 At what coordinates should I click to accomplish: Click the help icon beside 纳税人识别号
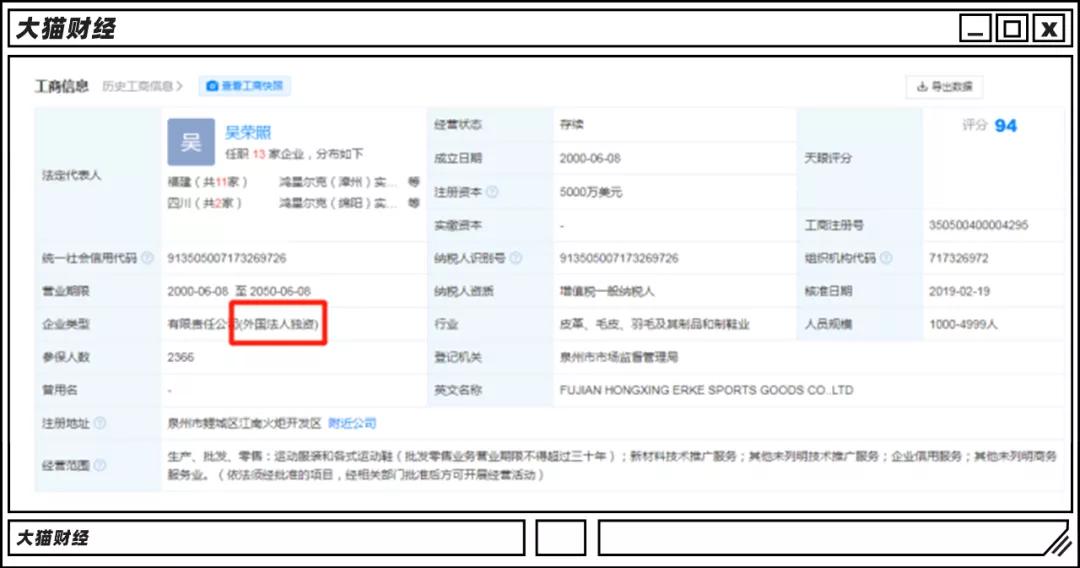click(515, 258)
